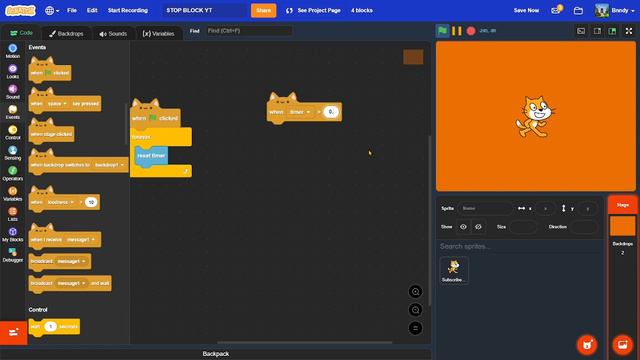Open the Motion blocks category
Viewport: 640px width, 360px height.
click(x=13, y=51)
